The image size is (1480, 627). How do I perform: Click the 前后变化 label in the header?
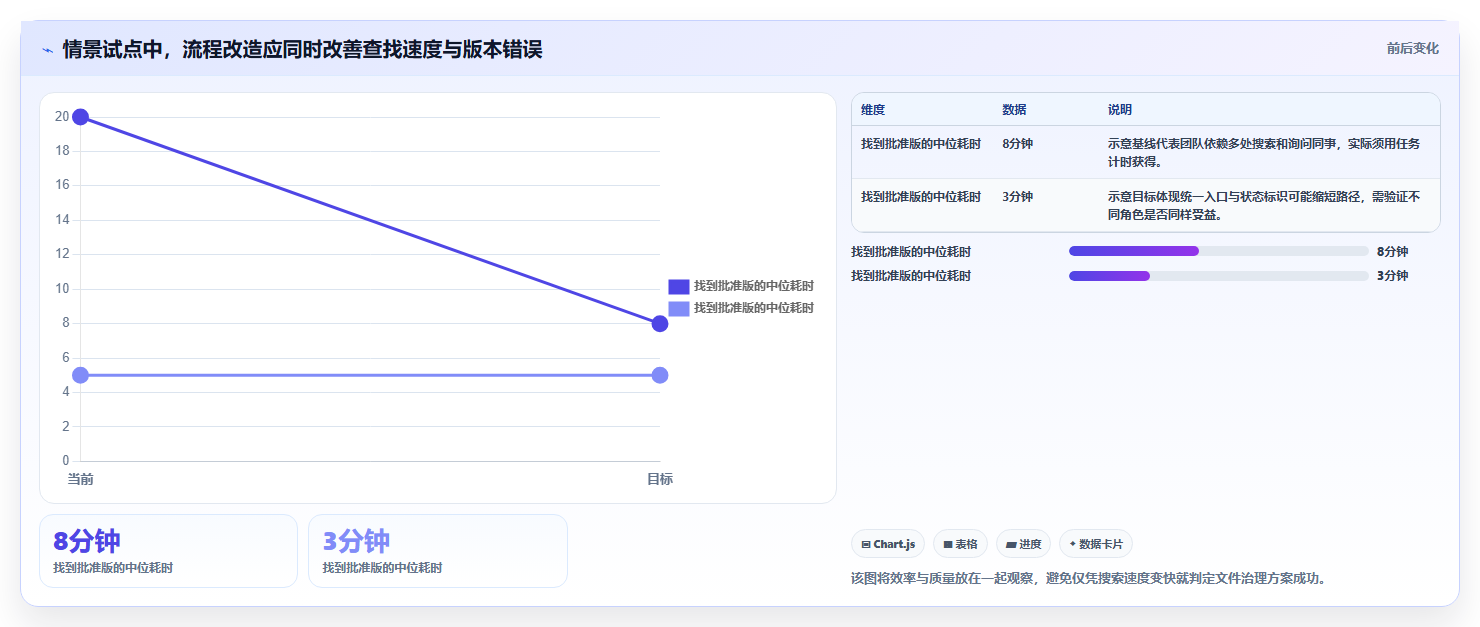(1412, 48)
